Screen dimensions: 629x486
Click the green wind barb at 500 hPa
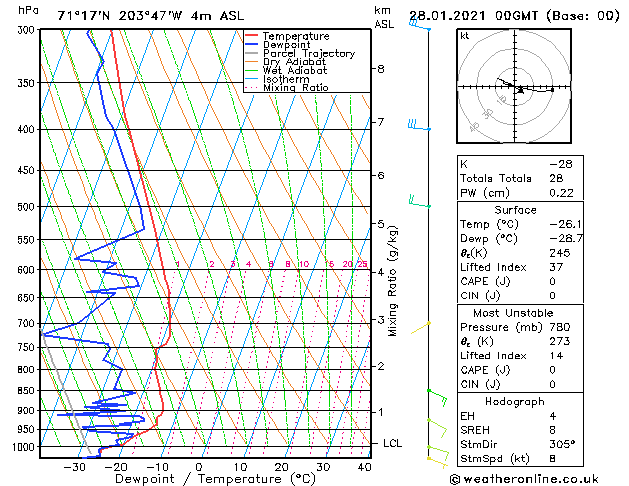coord(420,202)
